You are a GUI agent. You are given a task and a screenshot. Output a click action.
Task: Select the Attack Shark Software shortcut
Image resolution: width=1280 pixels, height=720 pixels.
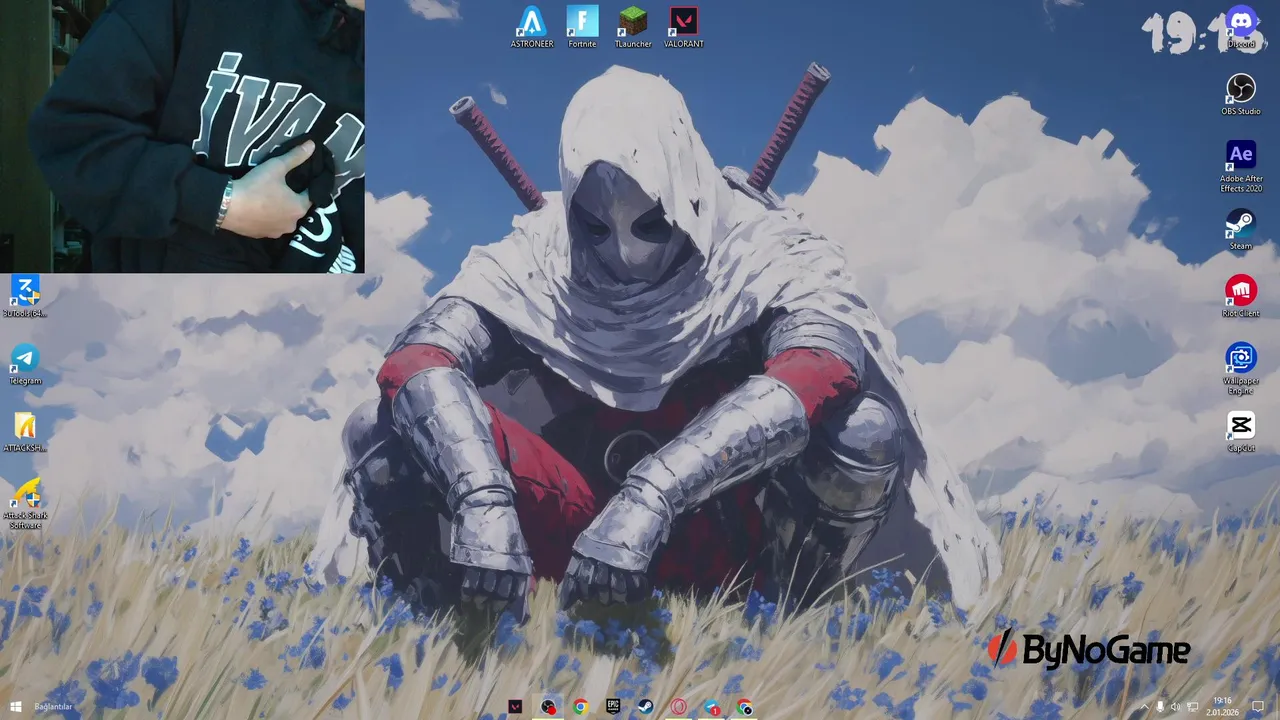coord(25,503)
